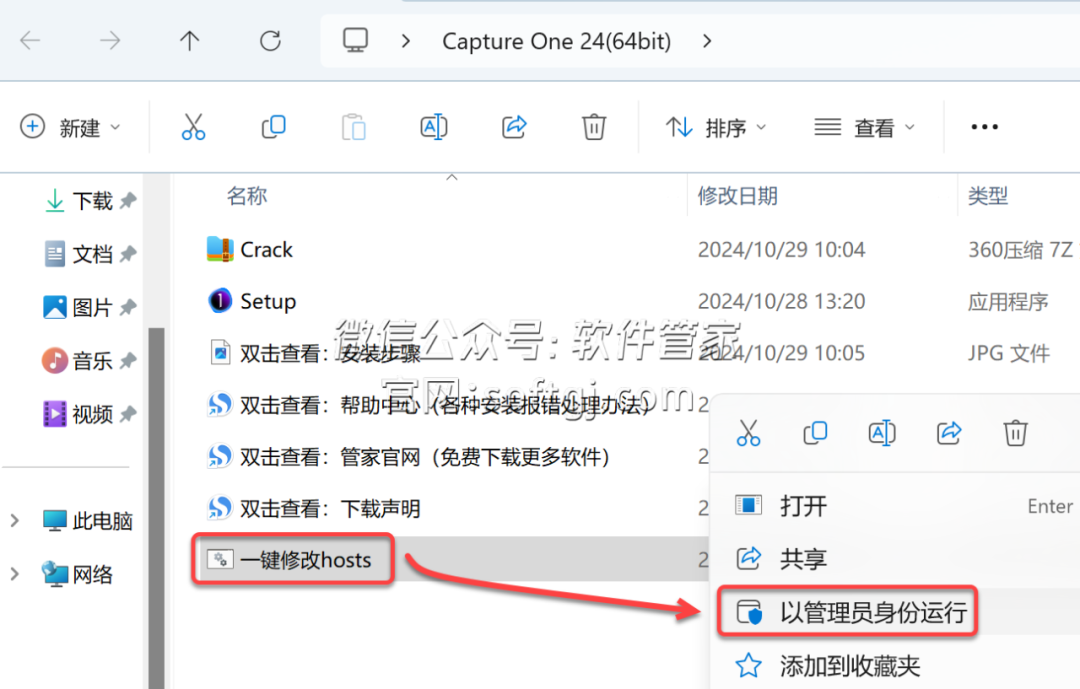Click Share icon in the context menu

(948, 433)
